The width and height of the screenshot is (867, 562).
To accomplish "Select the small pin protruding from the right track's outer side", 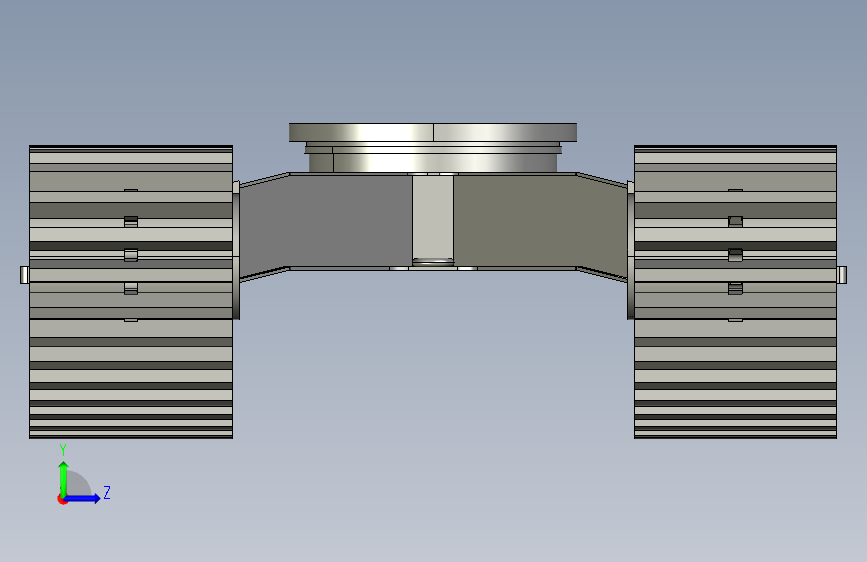I will 842,275.
